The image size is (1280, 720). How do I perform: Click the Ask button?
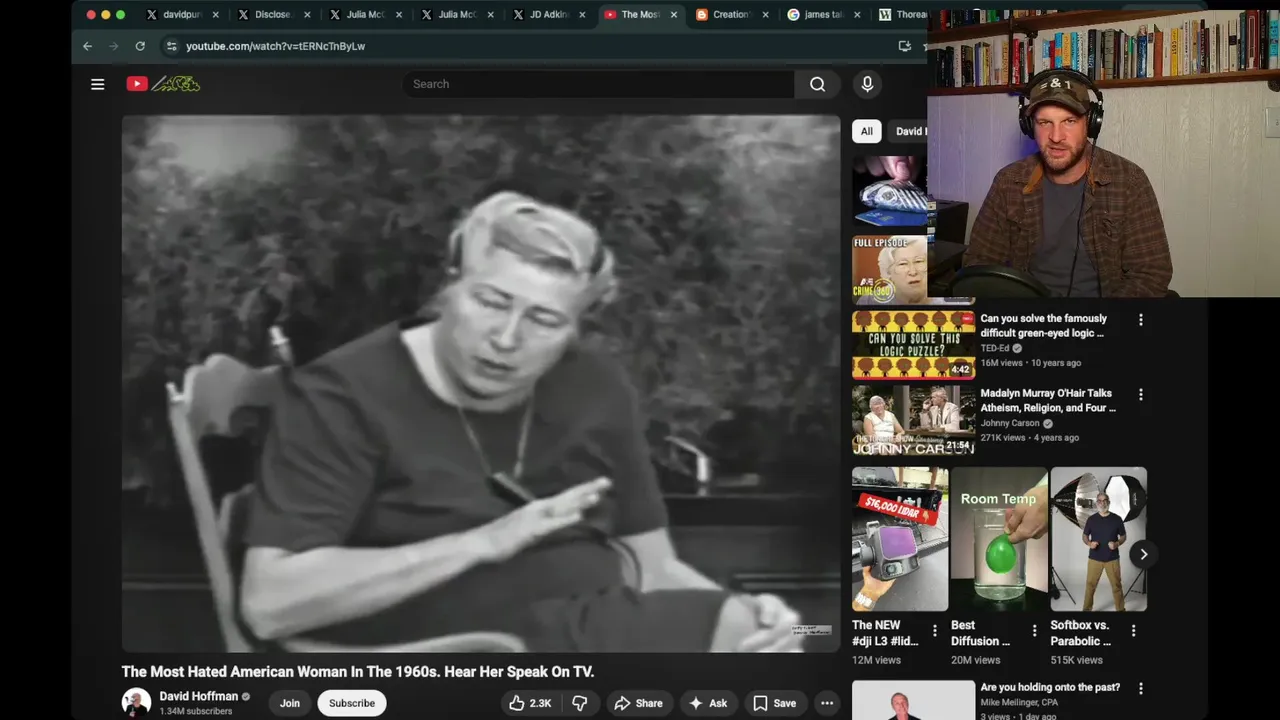click(707, 703)
